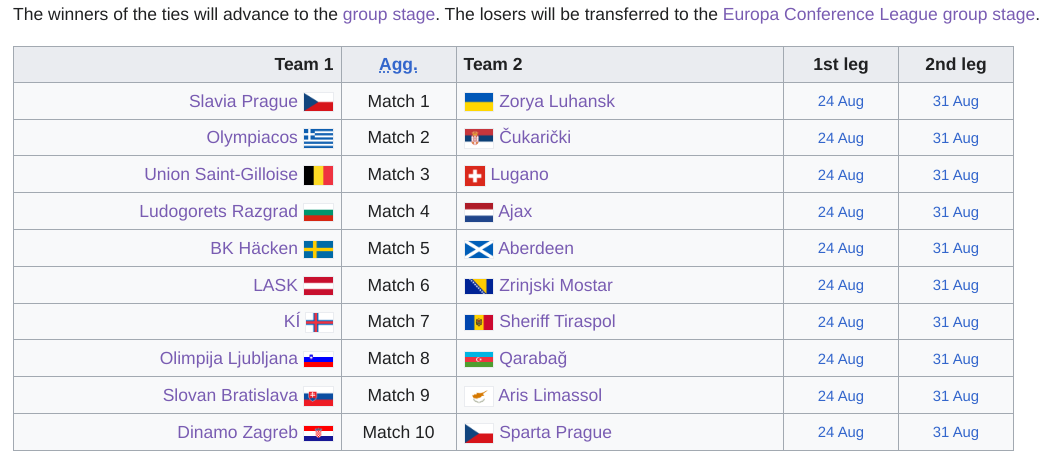Open the Europa Conference League group stage link
This screenshot has height=455, width=1047.
pyautogui.click(x=879, y=14)
